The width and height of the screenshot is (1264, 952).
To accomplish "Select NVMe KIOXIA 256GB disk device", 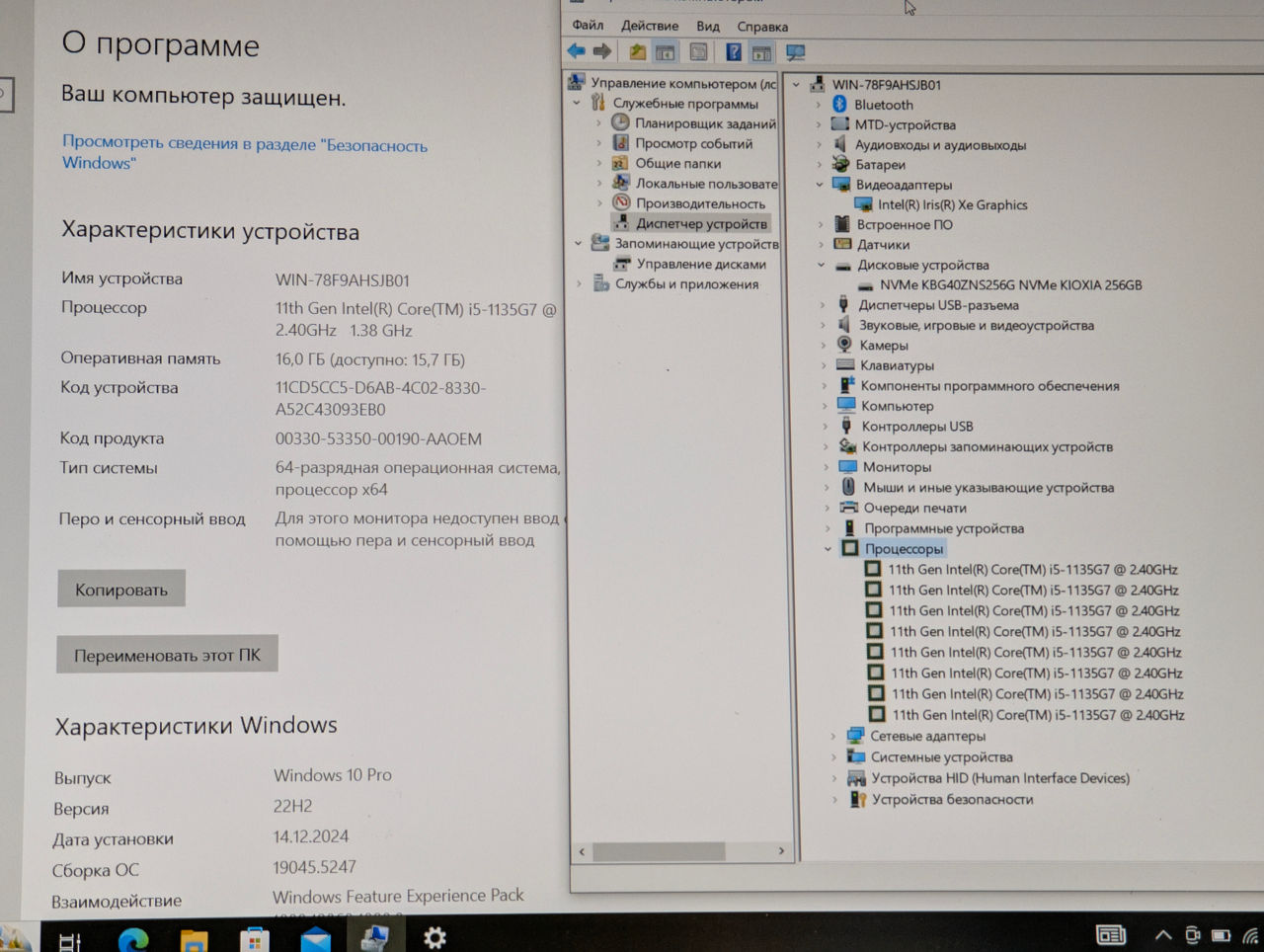I will pos(1010,284).
